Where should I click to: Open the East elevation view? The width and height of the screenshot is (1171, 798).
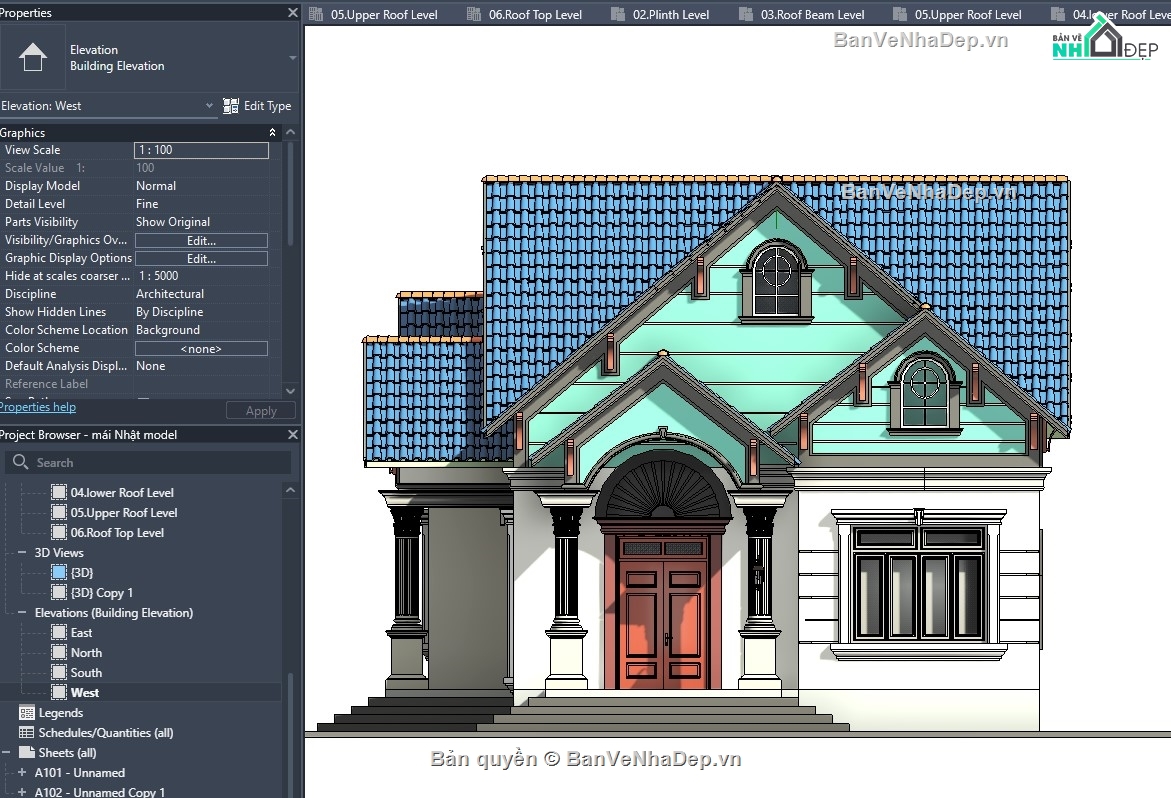[x=81, y=633]
